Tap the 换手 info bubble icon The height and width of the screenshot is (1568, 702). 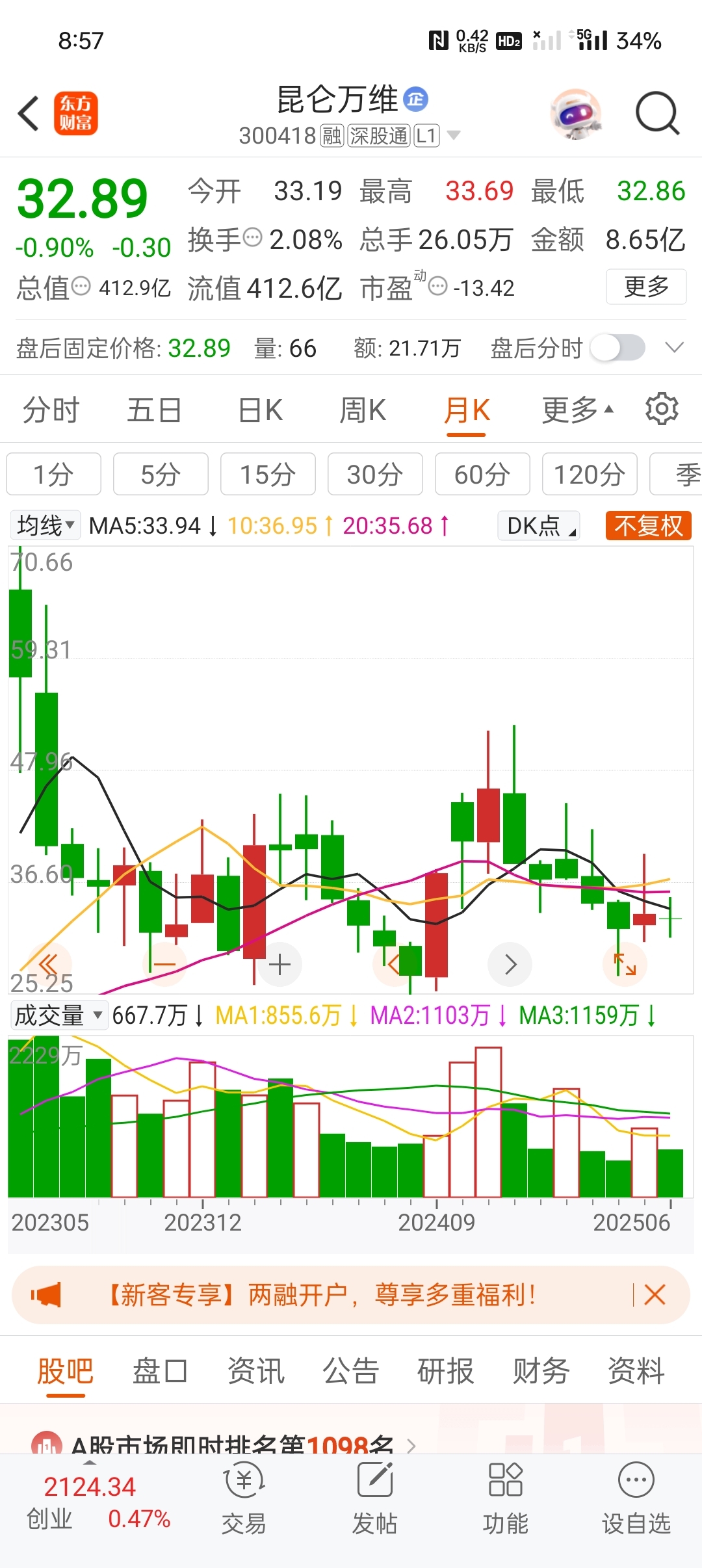[x=253, y=237]
